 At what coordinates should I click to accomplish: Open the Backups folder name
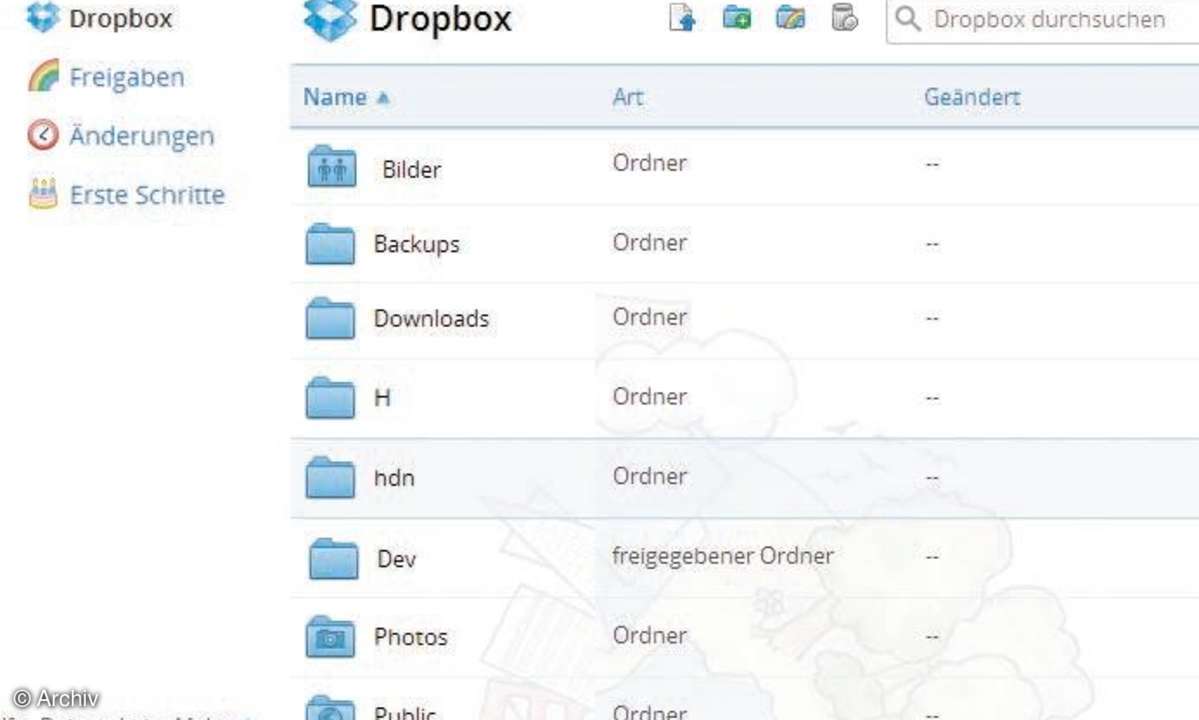pyautogui.click(x=417, y=244)
